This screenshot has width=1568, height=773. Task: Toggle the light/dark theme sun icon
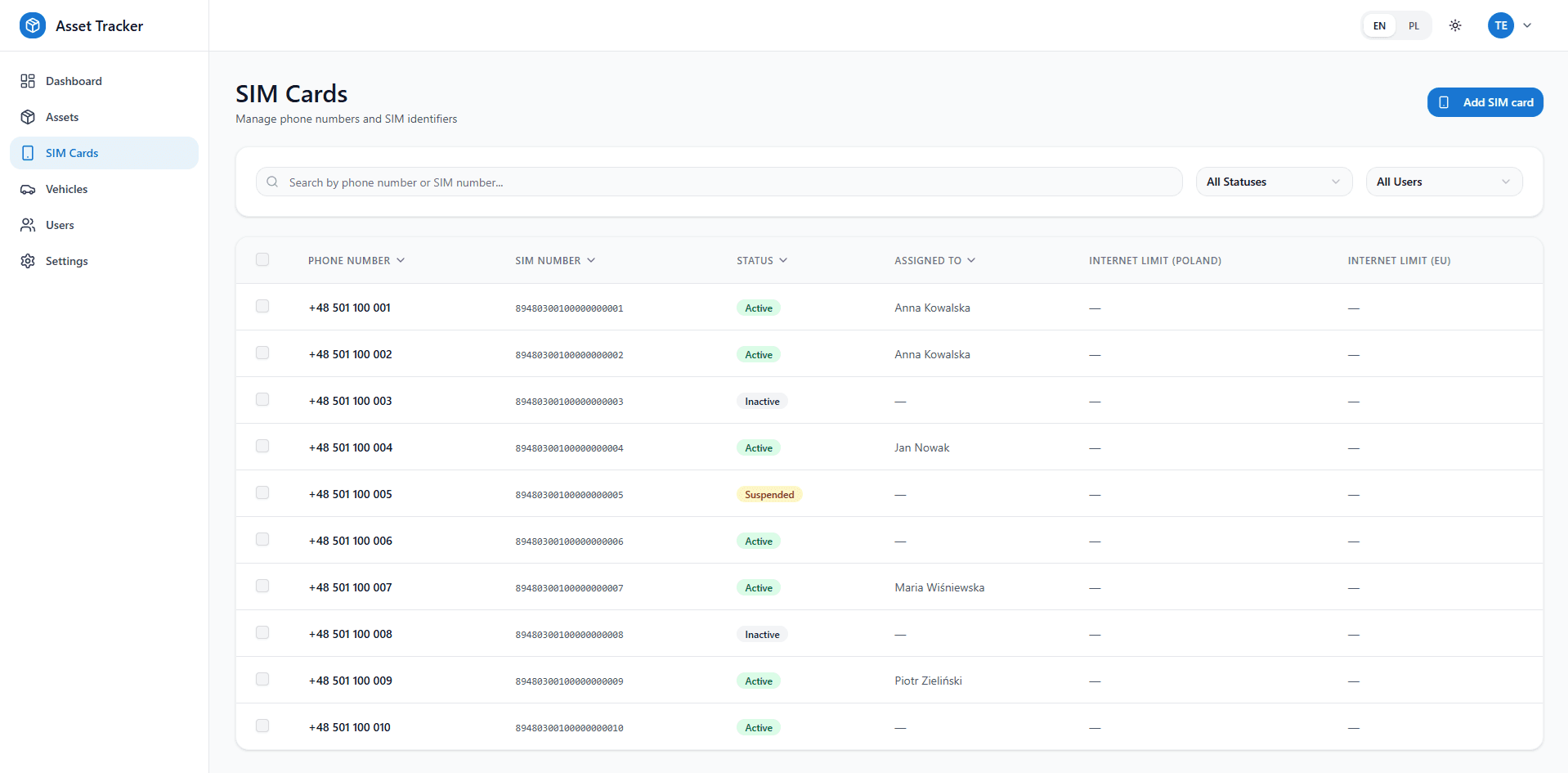pos(1455,25)
